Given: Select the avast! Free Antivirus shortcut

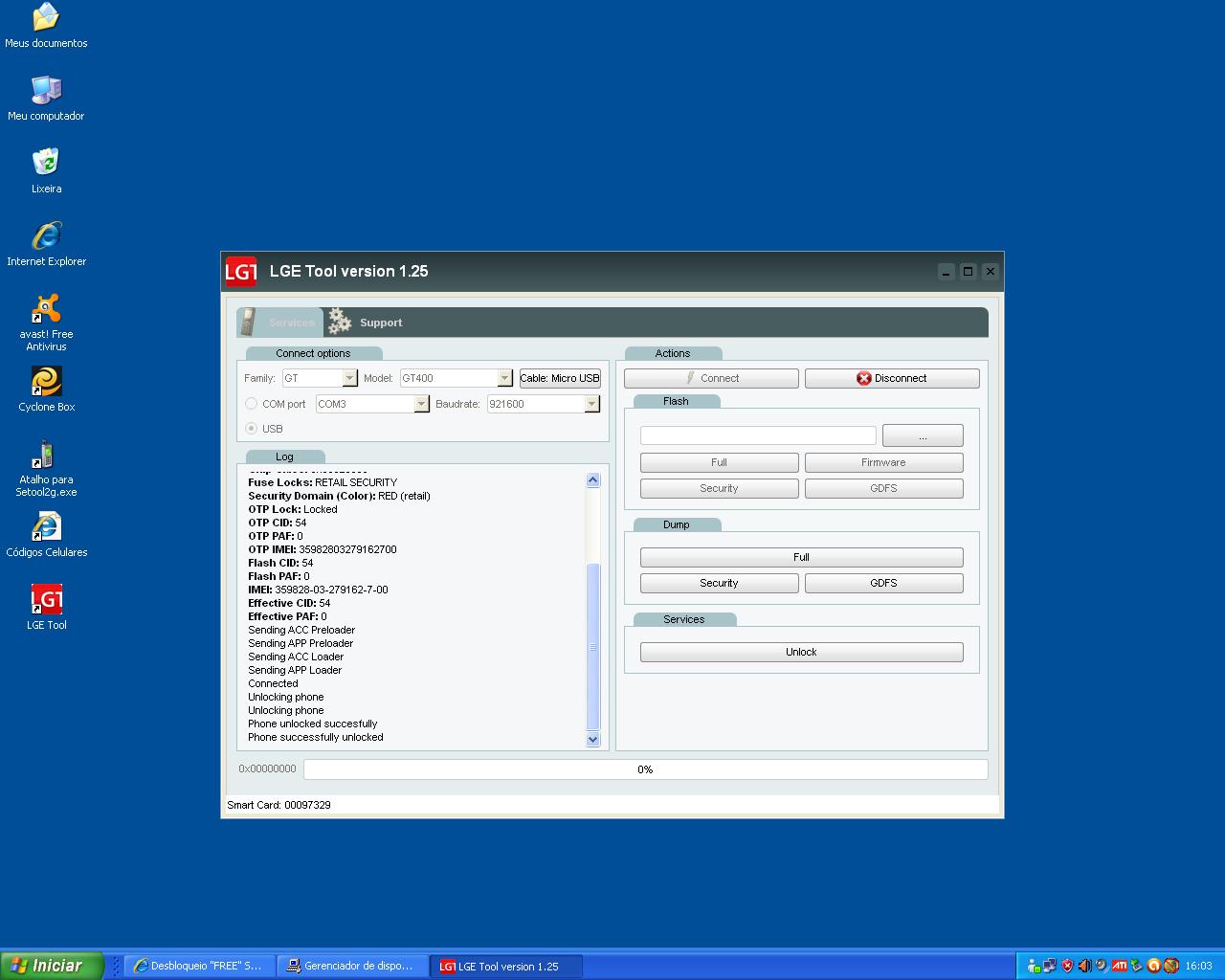Looking at the screenshot, I should pyautogui.click(x=46, y=323).
